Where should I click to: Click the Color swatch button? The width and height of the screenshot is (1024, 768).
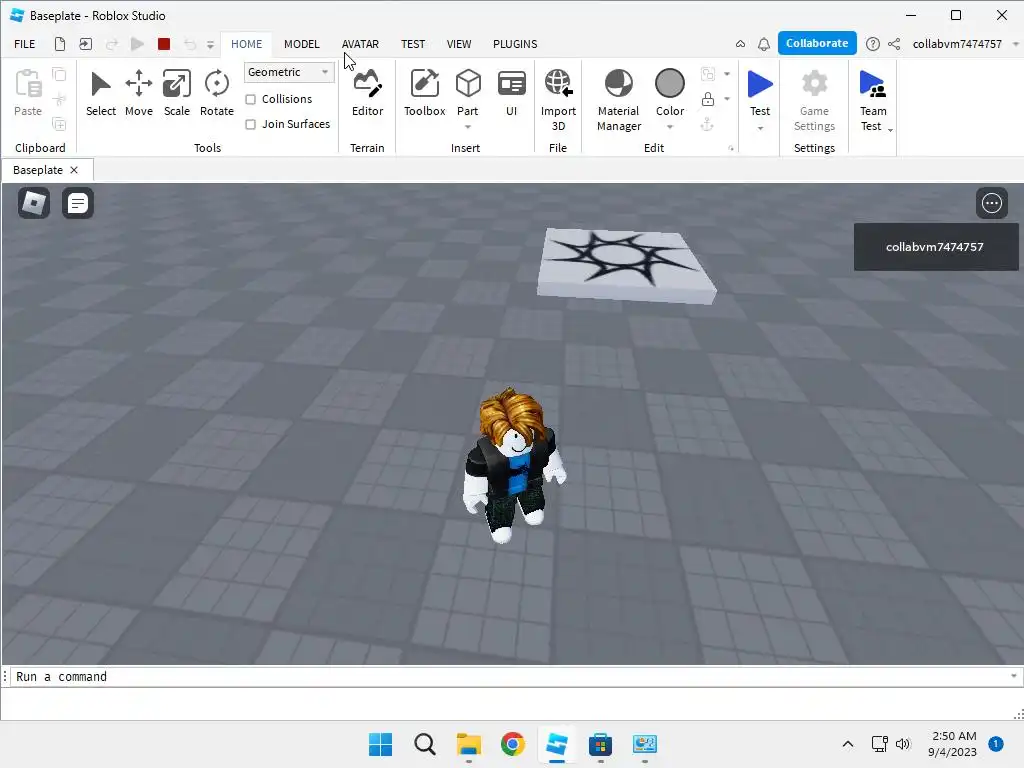tap(669, 85)
